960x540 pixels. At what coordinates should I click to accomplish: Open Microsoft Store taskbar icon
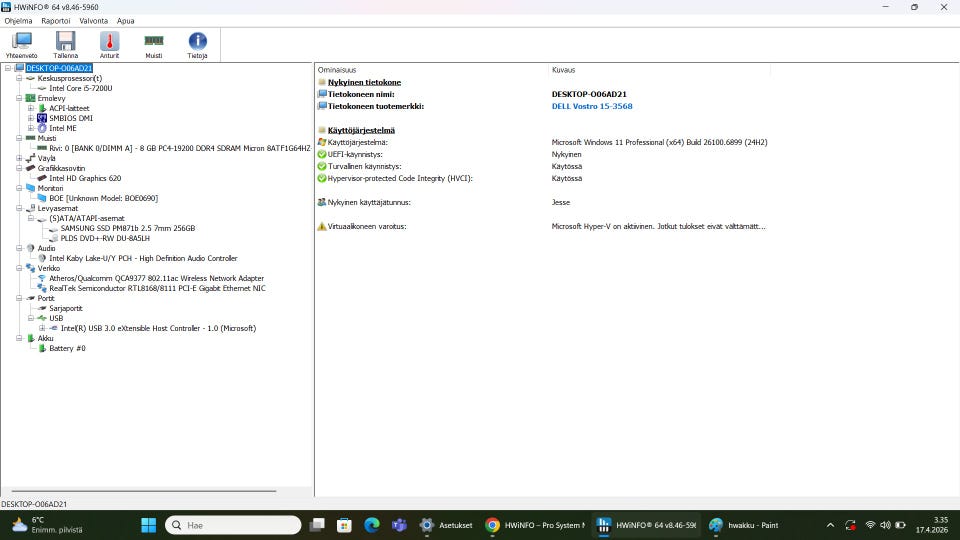click(x=344, y=525)
